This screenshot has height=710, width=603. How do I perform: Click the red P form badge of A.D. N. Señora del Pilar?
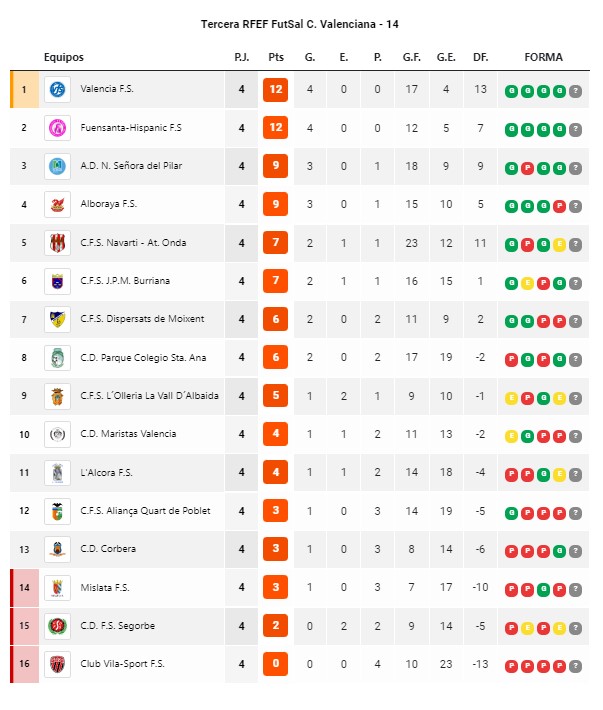[x=527, y=168]
